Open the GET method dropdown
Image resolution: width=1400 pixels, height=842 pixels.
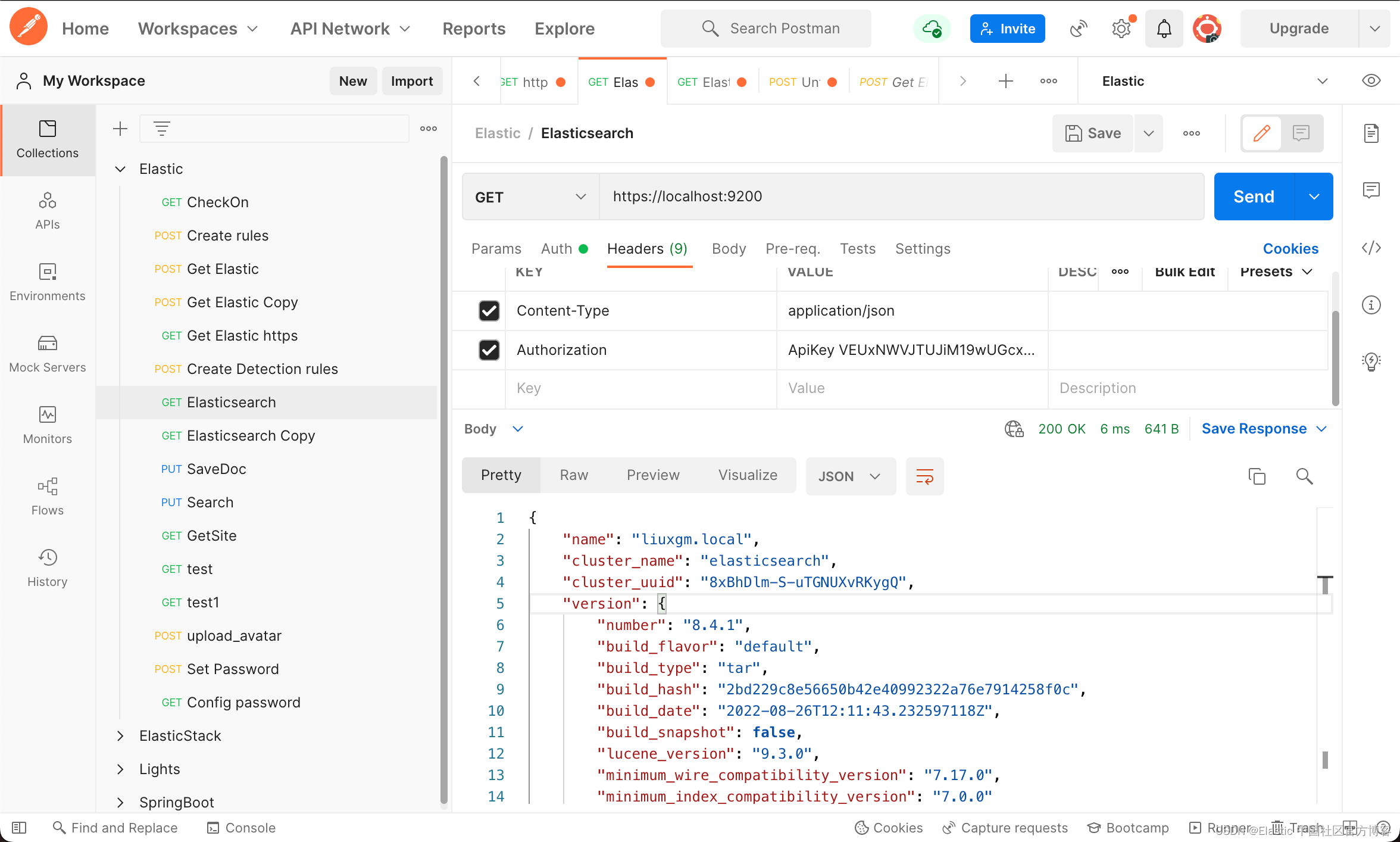pyautogui.click(x=531, y=197)
